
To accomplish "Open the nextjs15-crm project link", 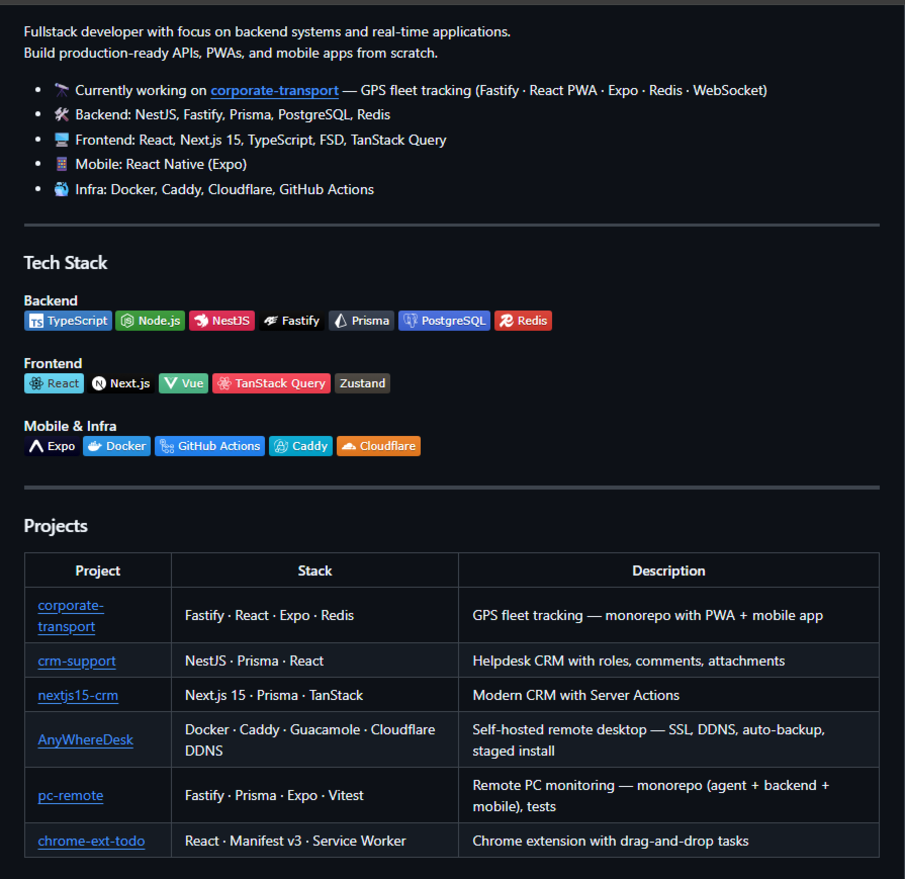I will coord(78,695).
